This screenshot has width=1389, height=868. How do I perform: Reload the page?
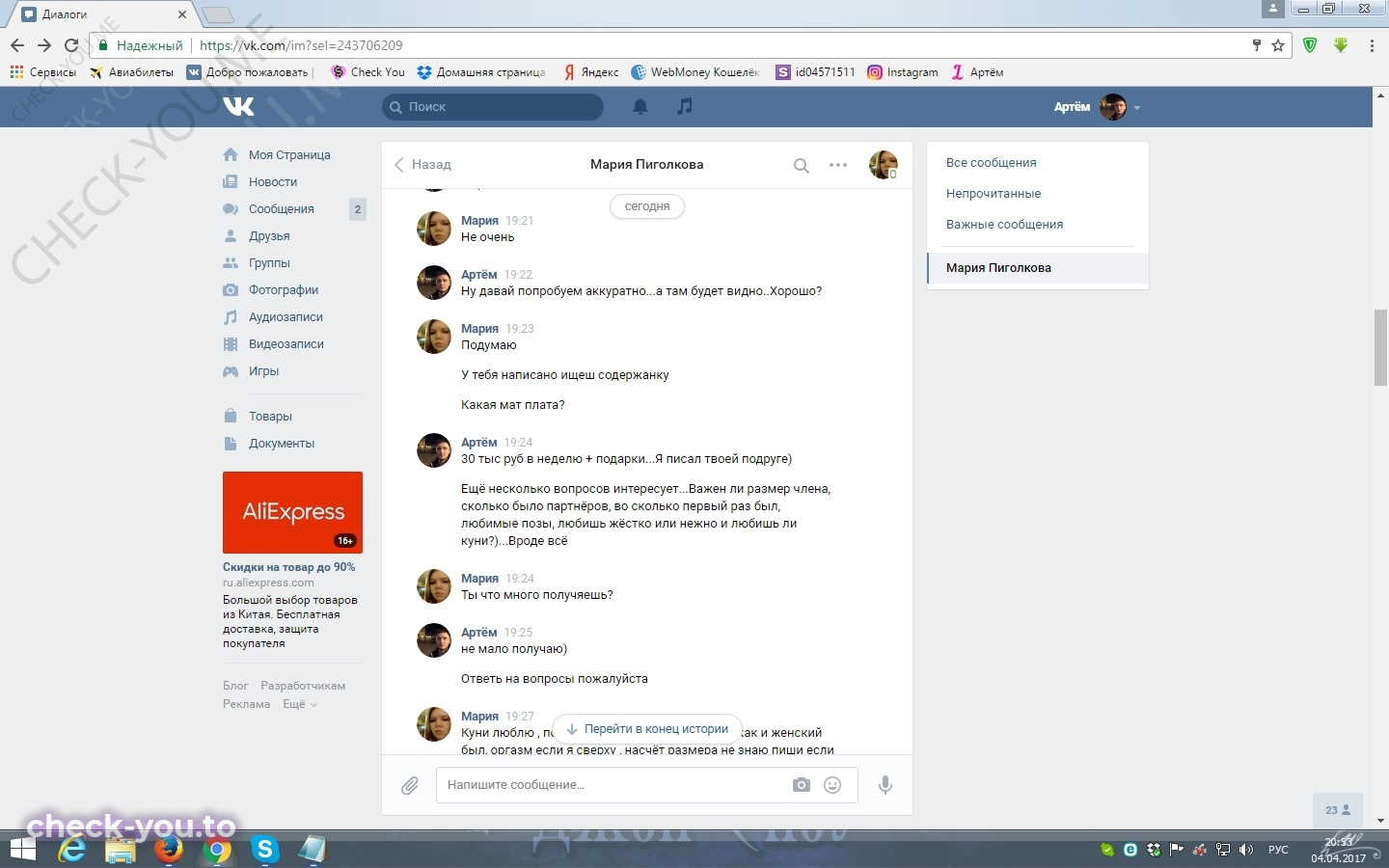point(71,45)
